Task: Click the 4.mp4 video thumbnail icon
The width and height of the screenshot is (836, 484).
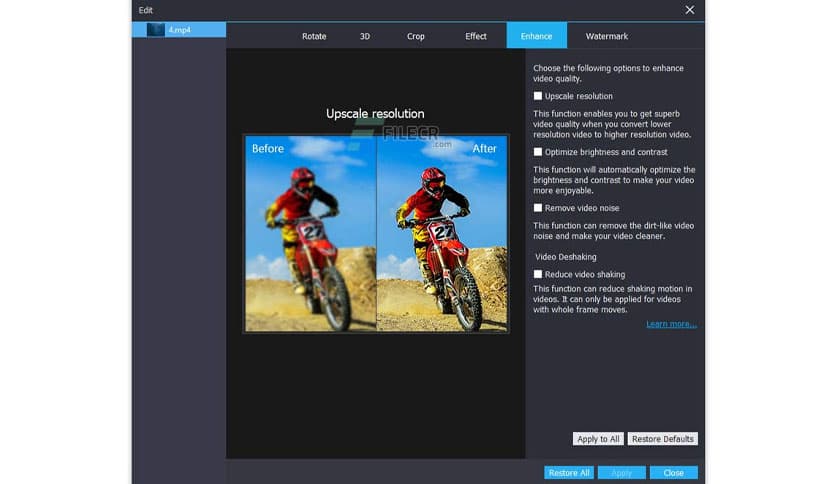Action: (x=156, y=30)
